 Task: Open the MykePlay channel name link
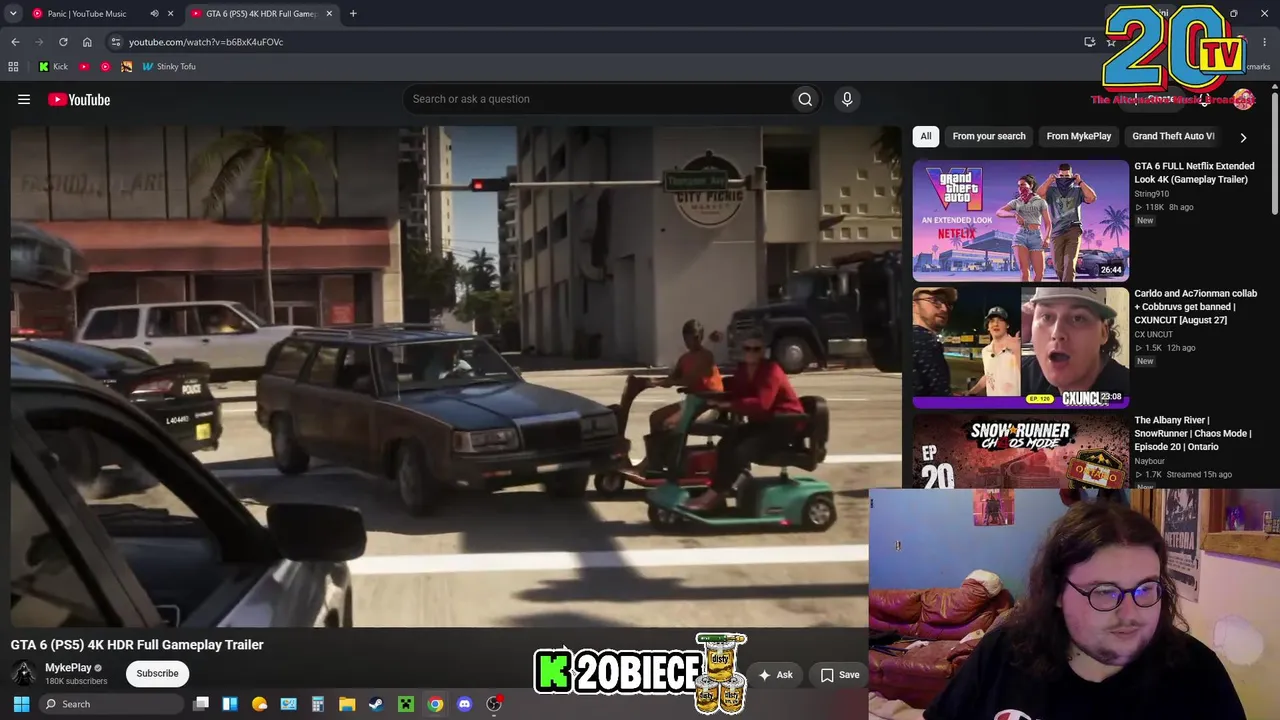pos(68,668)
